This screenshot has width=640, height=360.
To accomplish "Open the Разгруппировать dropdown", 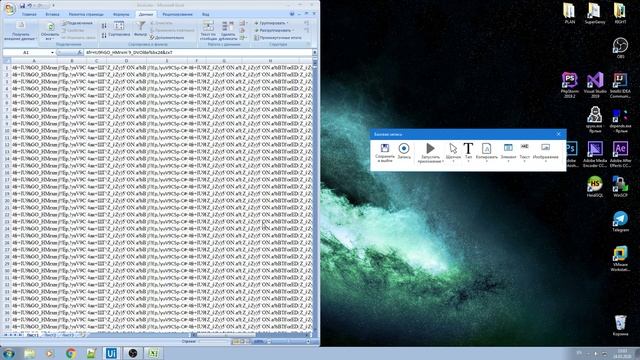I will (273, 30).
